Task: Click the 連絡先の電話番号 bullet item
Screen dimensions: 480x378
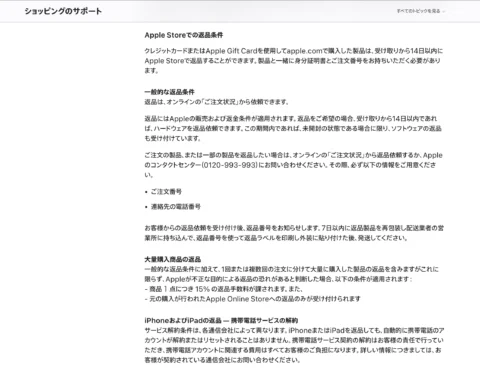Action: [x=176, y=207]
